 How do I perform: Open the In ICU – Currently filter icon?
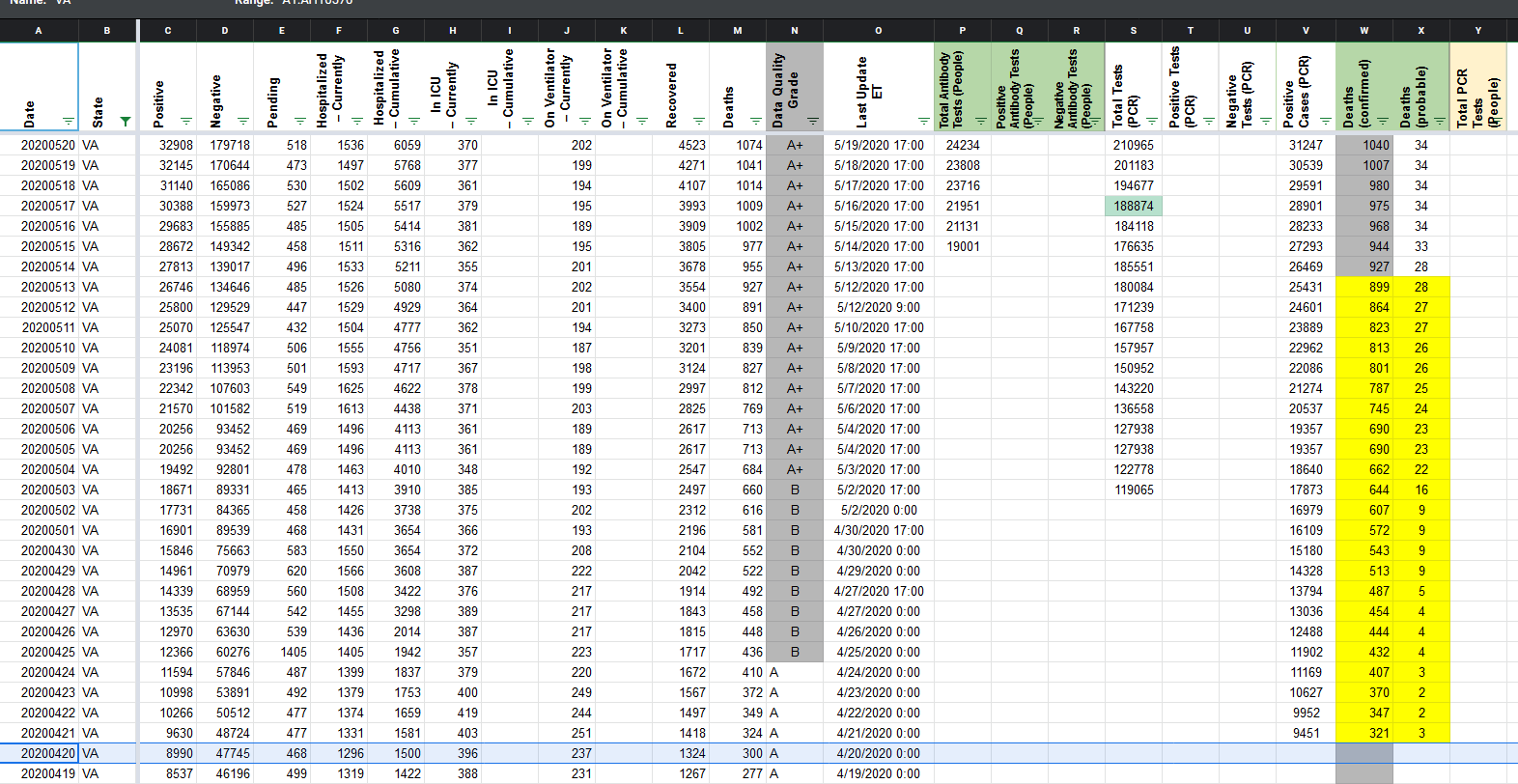(471, 122)
